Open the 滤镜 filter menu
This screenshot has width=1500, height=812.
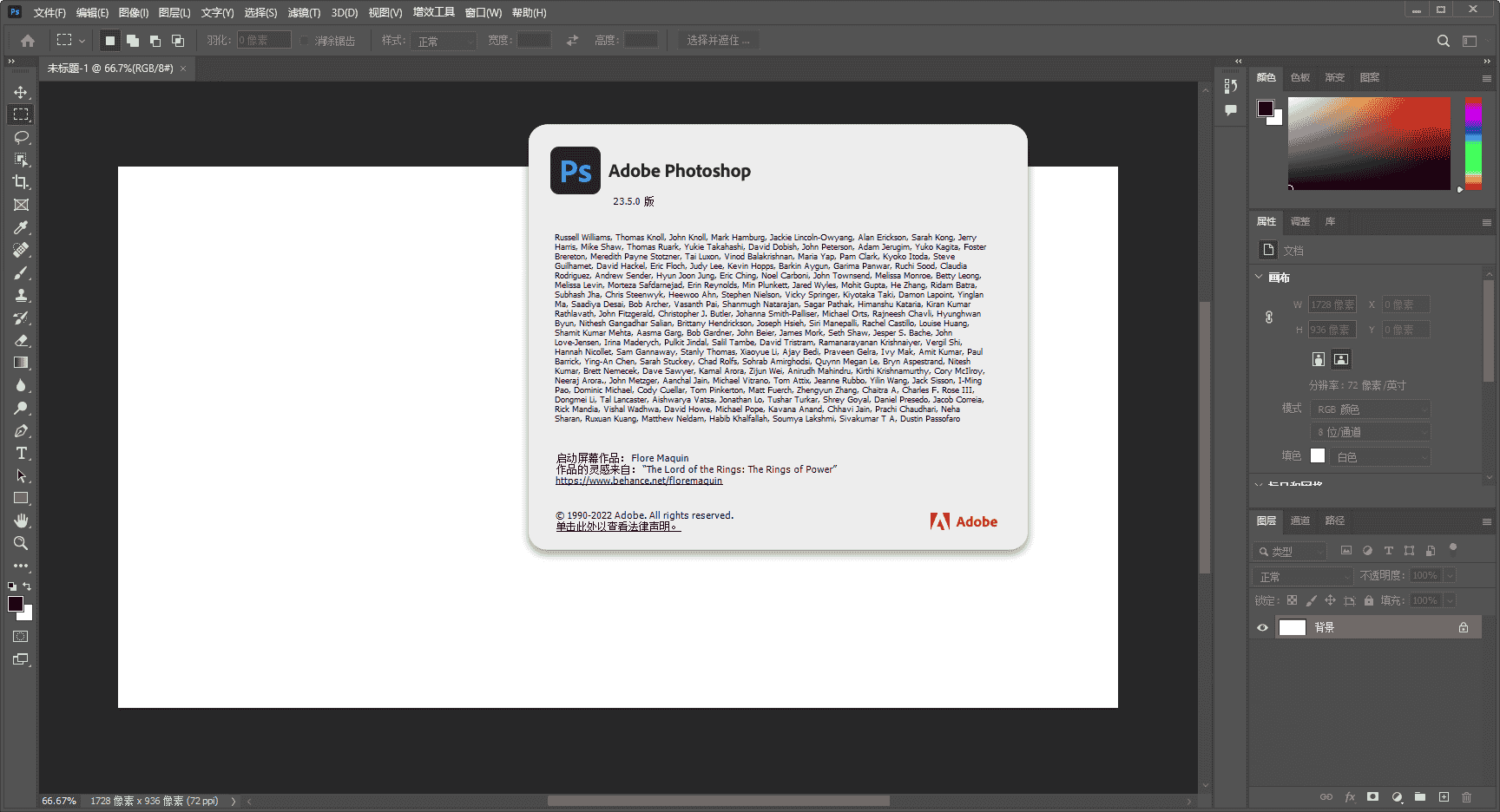[x=304, y=12]
